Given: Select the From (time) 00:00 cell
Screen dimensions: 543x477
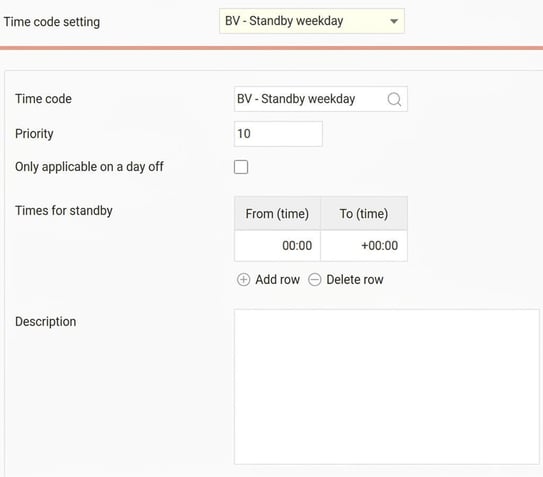Looking at the screenshot, I should click(277, 246).
